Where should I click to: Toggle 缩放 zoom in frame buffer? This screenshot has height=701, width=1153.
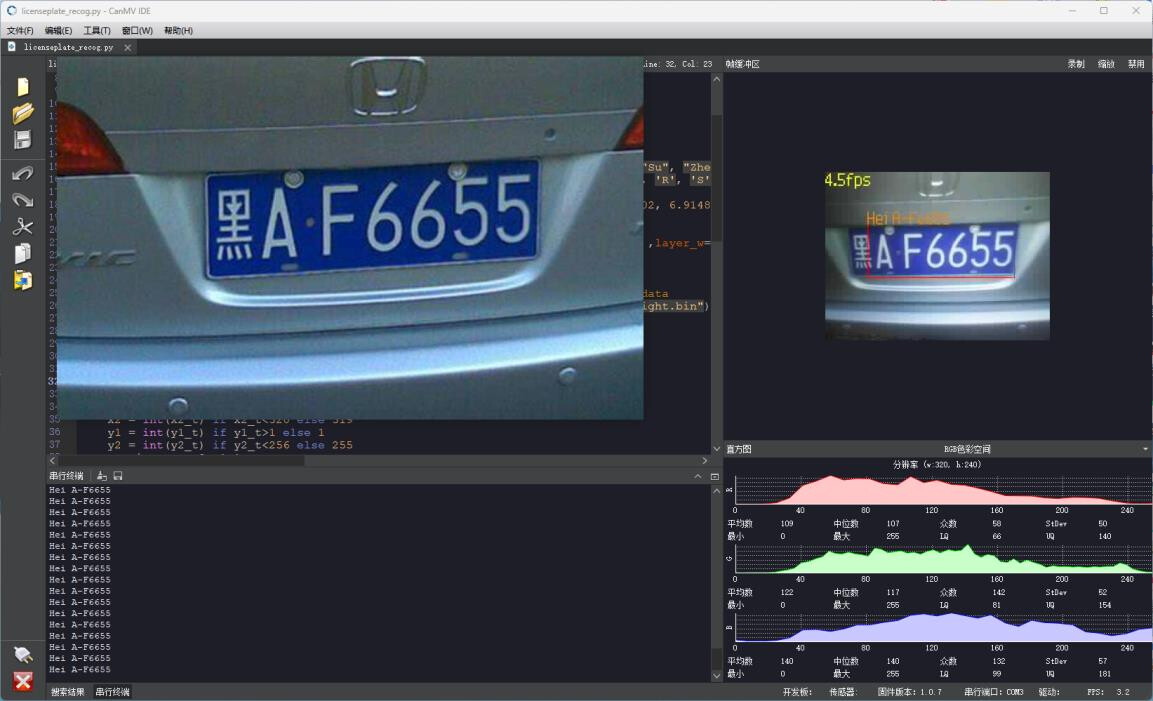pyautogui.click(x=1106, y=64)
